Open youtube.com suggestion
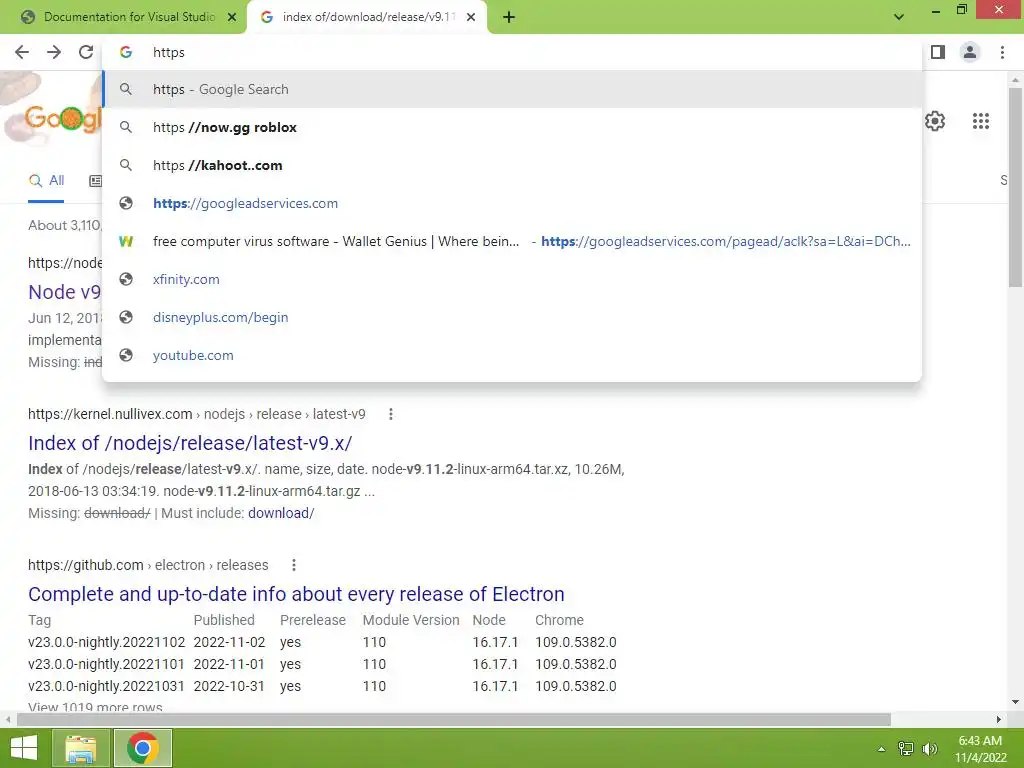The height and width of the screenshot is (768, 1024). (512, 355)
